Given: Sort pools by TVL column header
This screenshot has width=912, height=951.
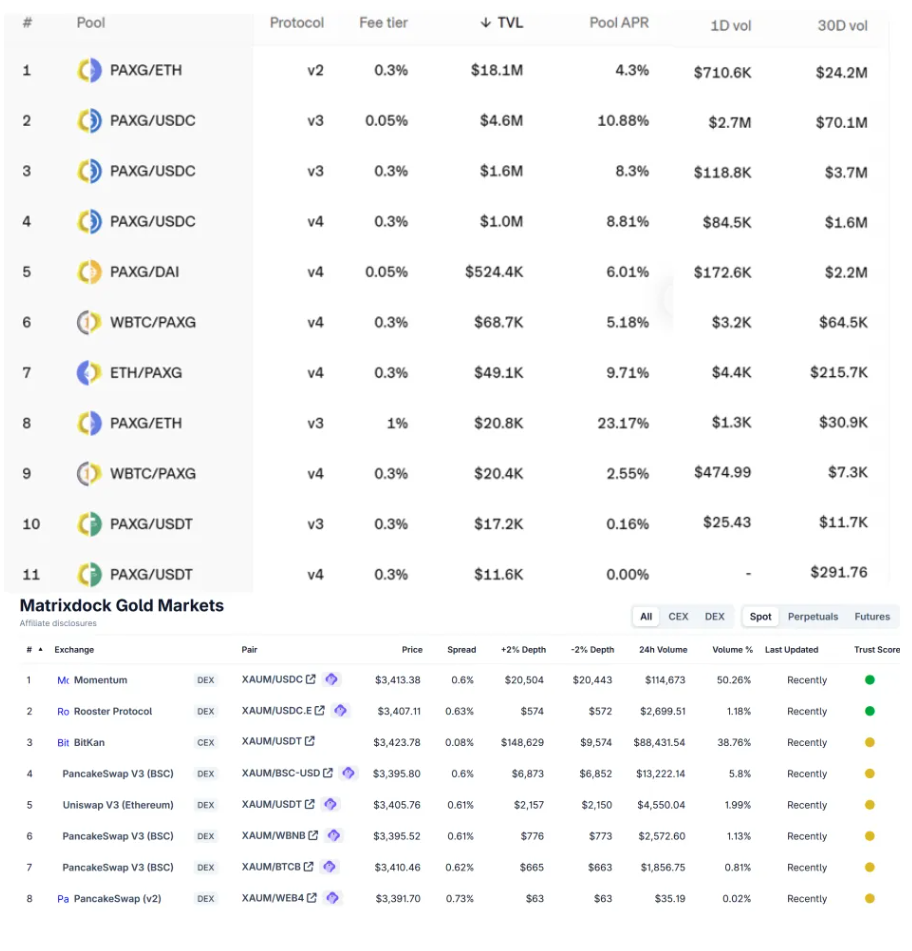Looking at the screenshot, I should pyautogui.click(x=502, y=23).
